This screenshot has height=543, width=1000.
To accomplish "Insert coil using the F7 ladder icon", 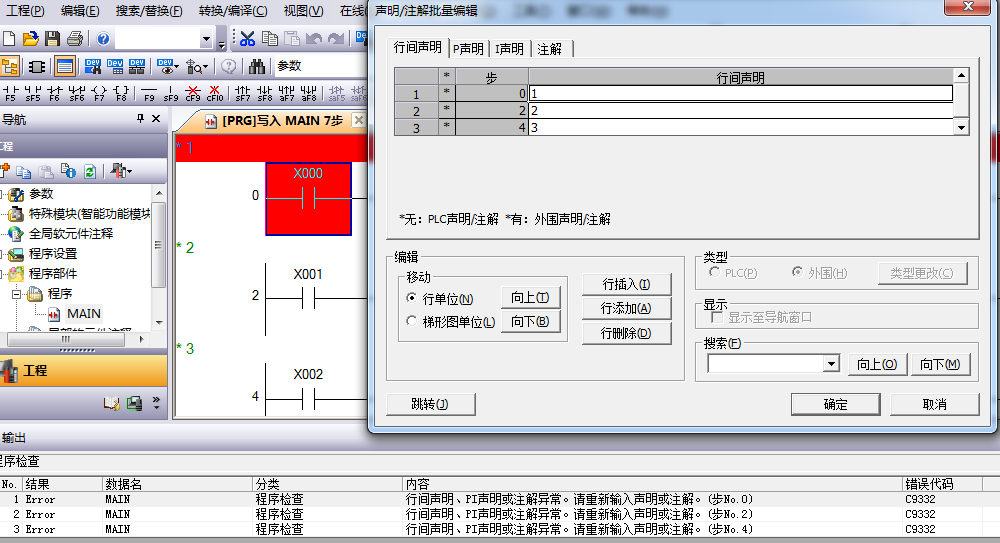I will (x=99, y=94).
